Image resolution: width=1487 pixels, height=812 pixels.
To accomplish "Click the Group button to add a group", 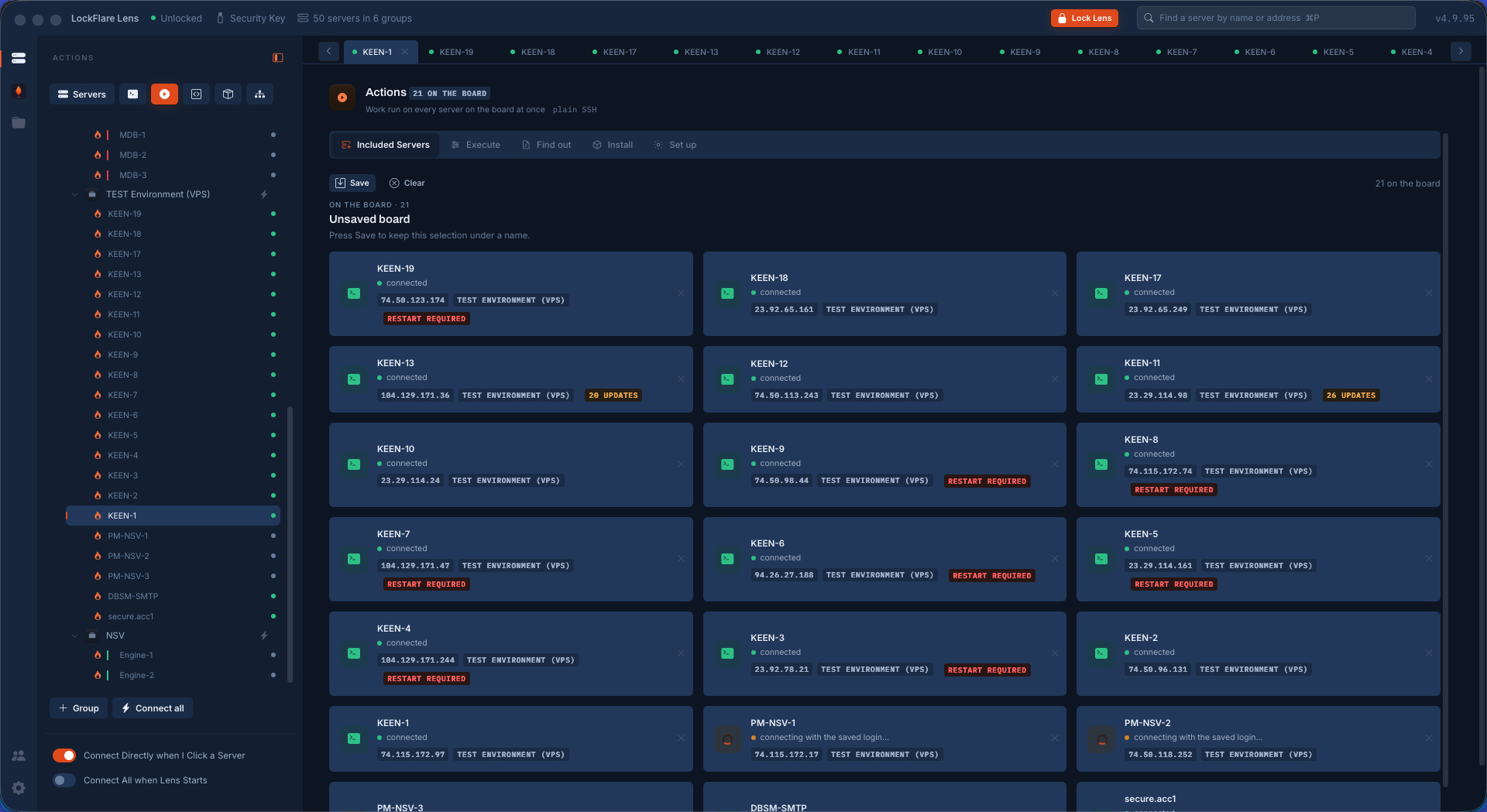I will (x=79, y=708).
